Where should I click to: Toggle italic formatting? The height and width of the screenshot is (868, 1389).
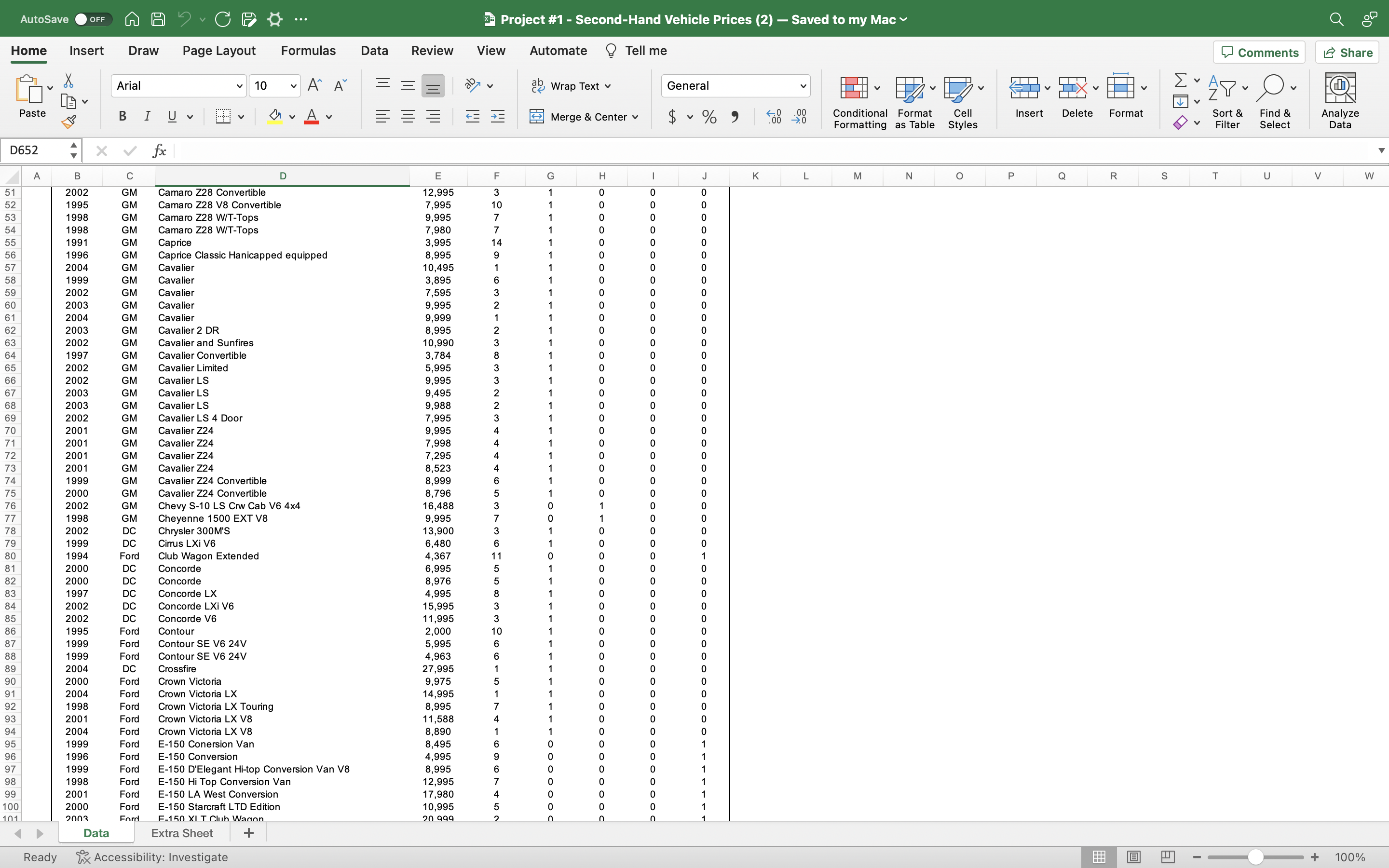(147, 117)
